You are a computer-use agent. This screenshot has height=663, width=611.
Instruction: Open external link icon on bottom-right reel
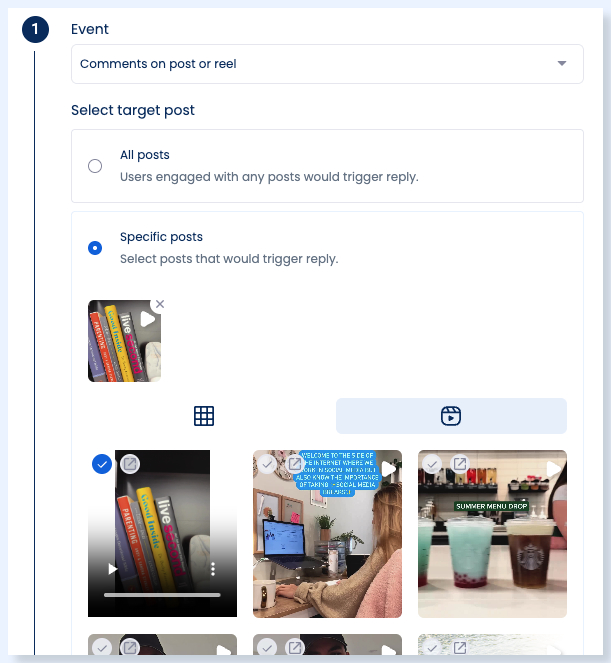[x=460, y=647]
